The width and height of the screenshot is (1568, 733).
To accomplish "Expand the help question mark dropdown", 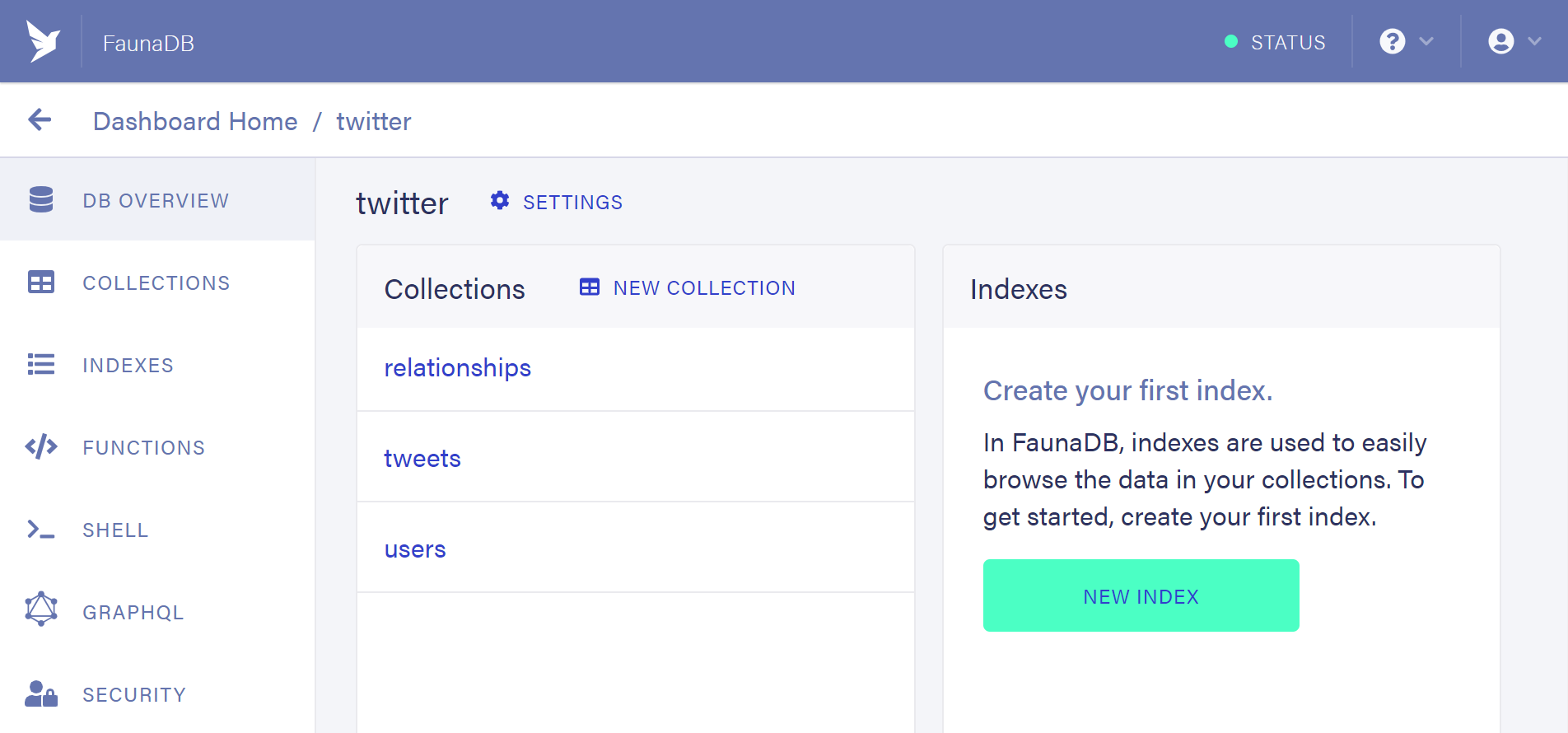I will (1406, 41).
